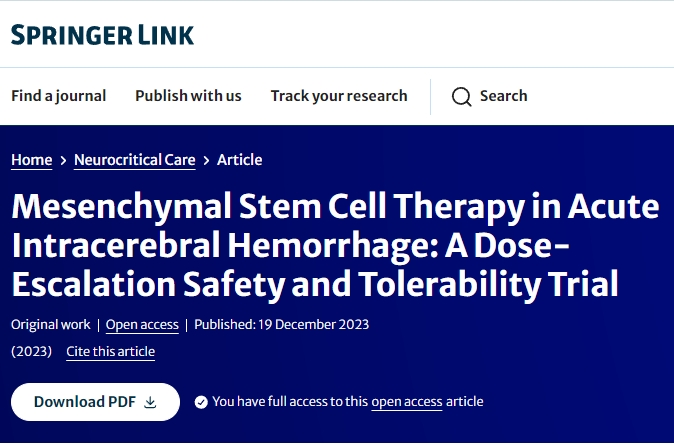Click the chevron after Neurocritical Care
674x446 pixels.
click(x=206, y=160)
